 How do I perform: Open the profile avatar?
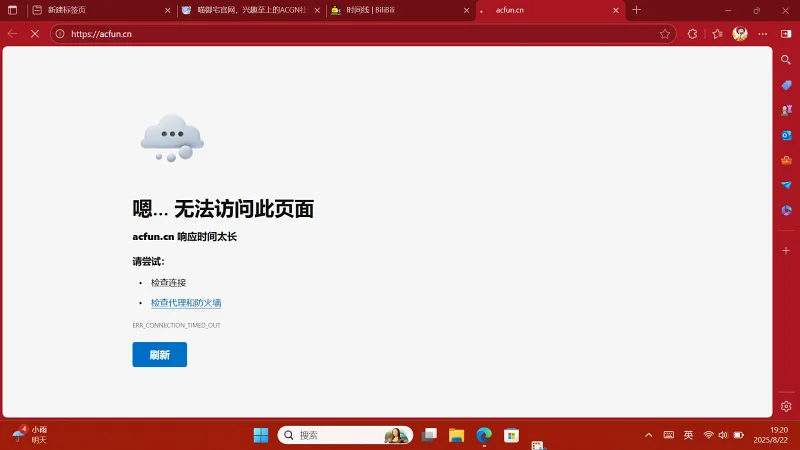tap(740, 34)
